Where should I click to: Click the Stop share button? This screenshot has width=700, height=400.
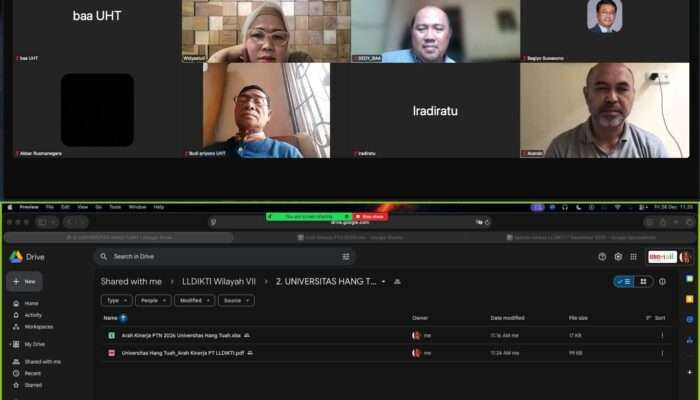(x=370, y=216)
